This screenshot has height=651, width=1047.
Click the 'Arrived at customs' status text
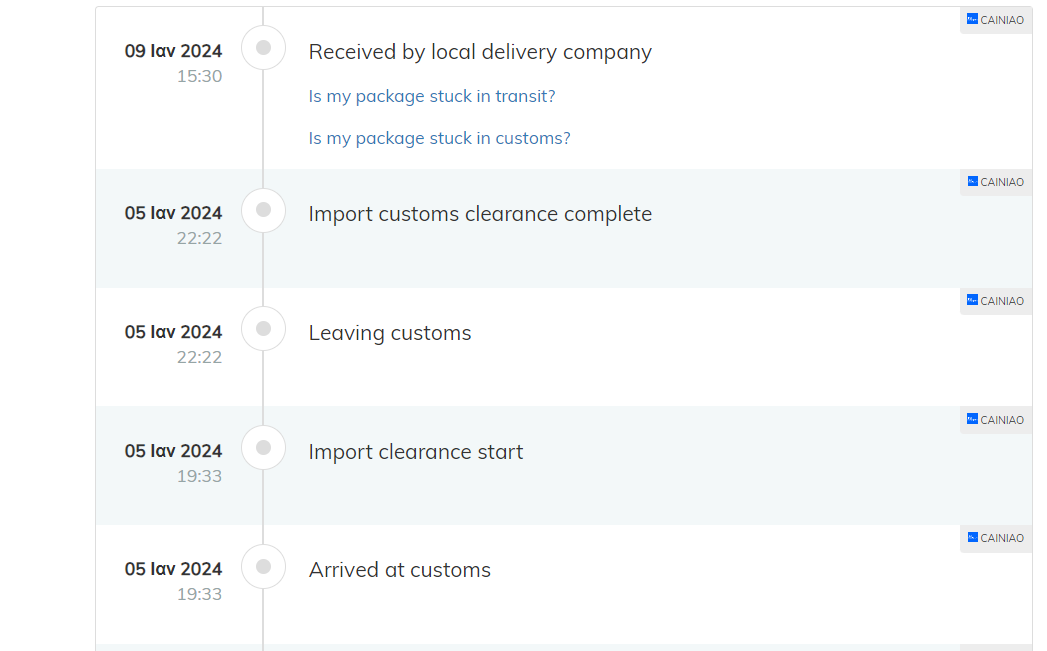tap(399, 570)
